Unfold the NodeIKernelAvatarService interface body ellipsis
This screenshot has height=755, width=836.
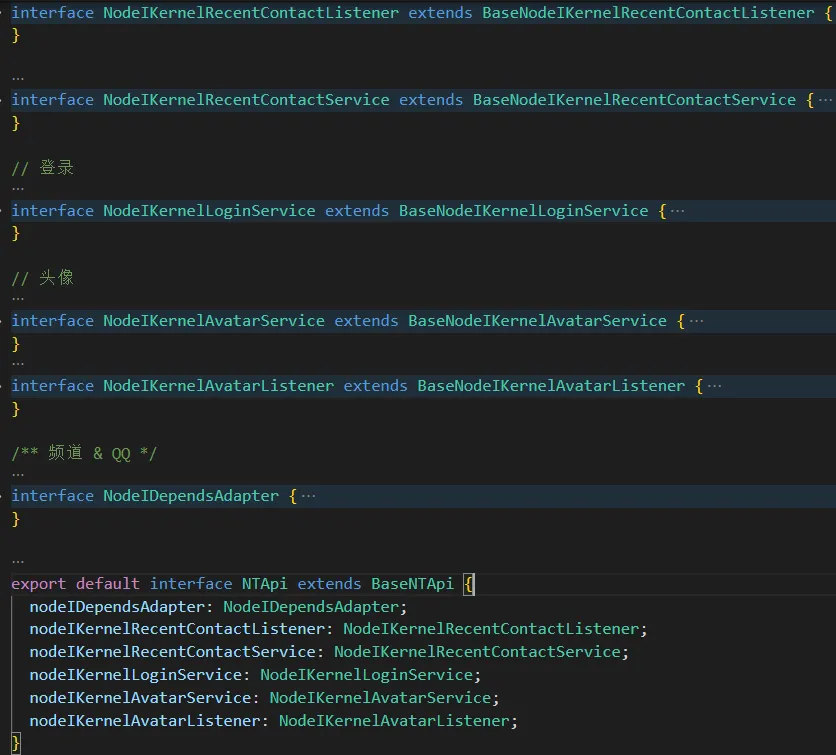[x=696, y=321]
